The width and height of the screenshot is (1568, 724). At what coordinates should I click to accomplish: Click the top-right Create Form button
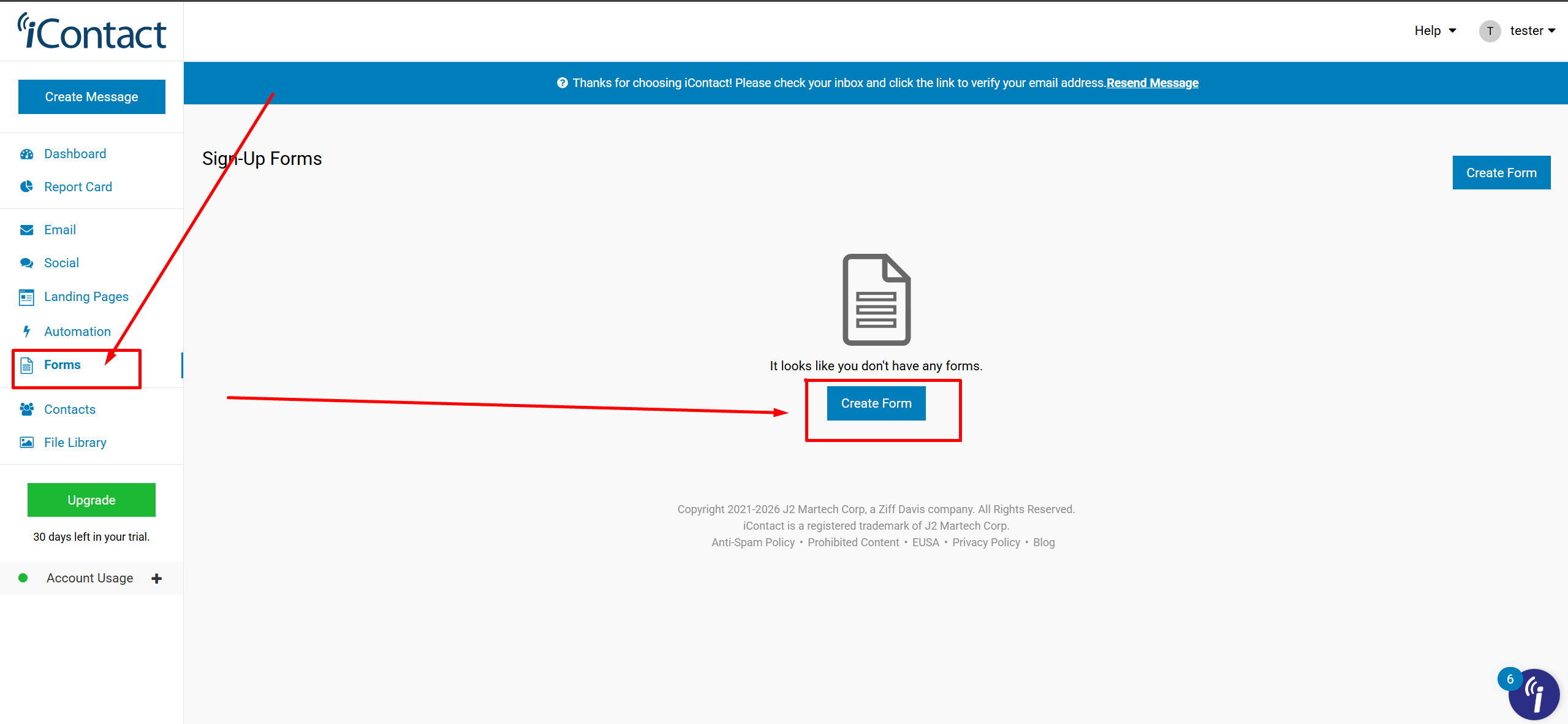point(1501,173)
